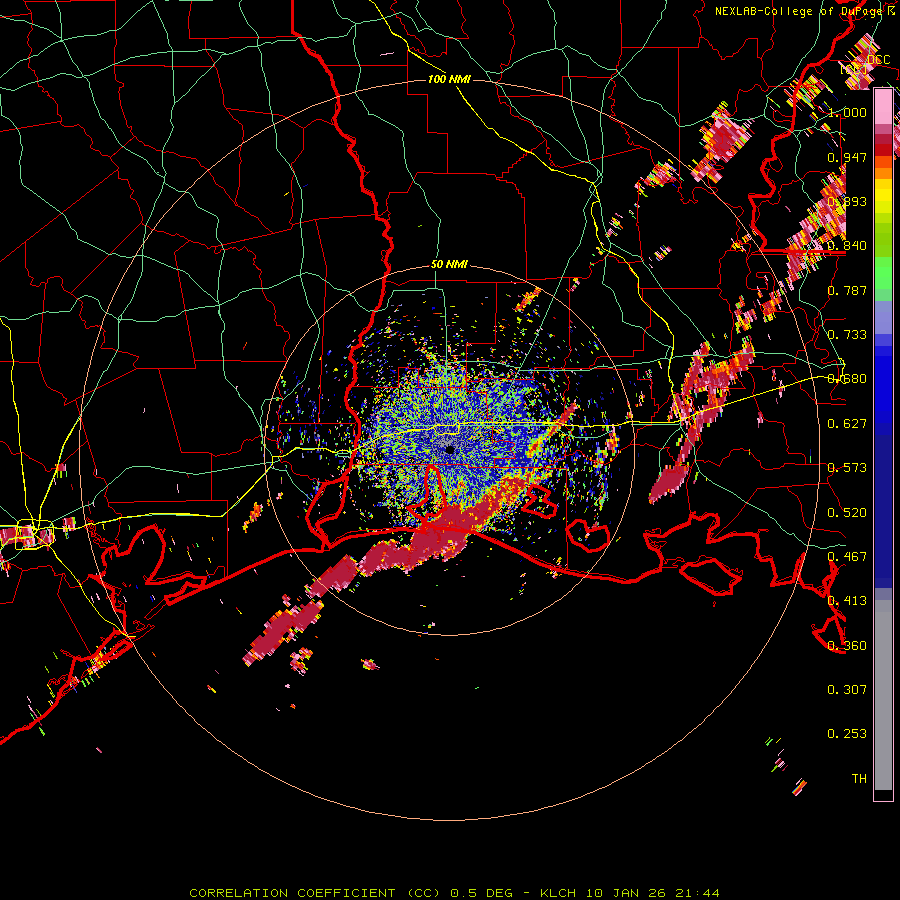Click the 50 NMI range ring label
The image size is (900, 900).
tap(449, 265)
